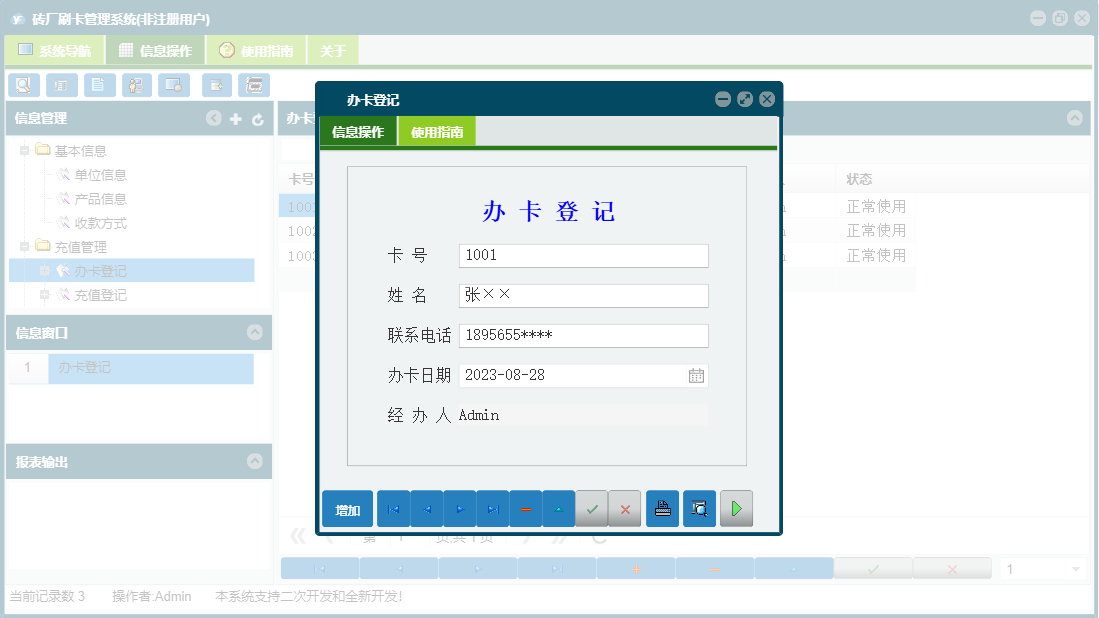Open print preview in the 办卡登记 dialog
This screenshot has height=618, width=1099.
pos(698,508)
